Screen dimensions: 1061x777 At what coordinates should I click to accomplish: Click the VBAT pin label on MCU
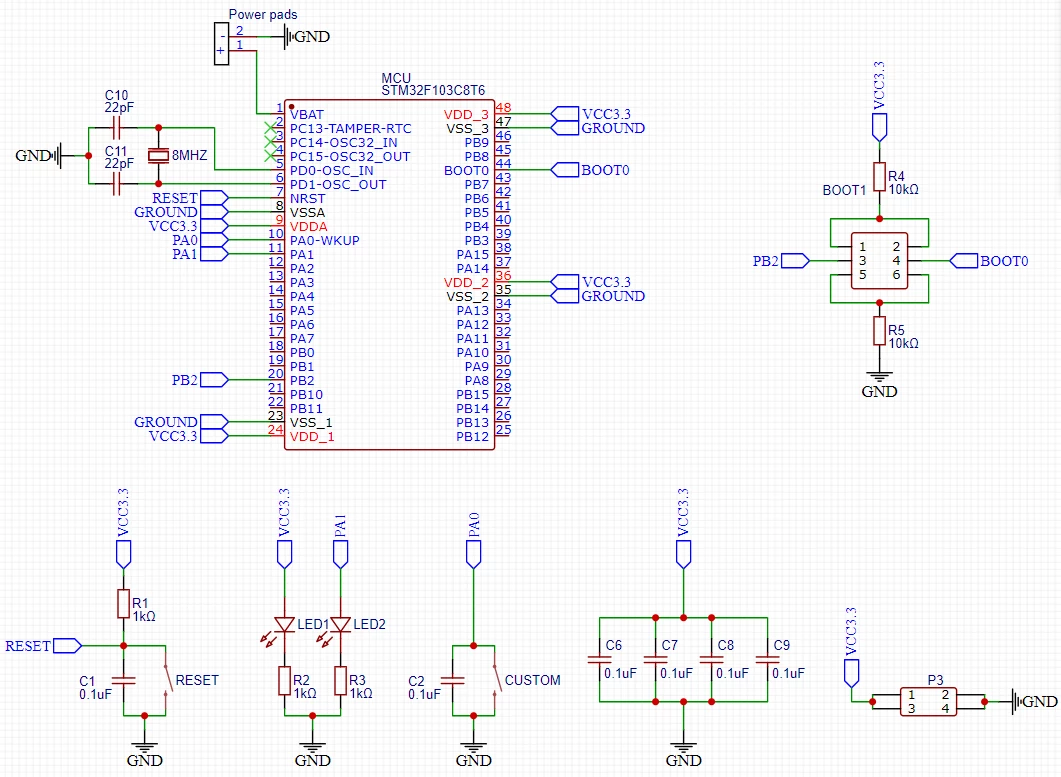[x=307, y=114]
